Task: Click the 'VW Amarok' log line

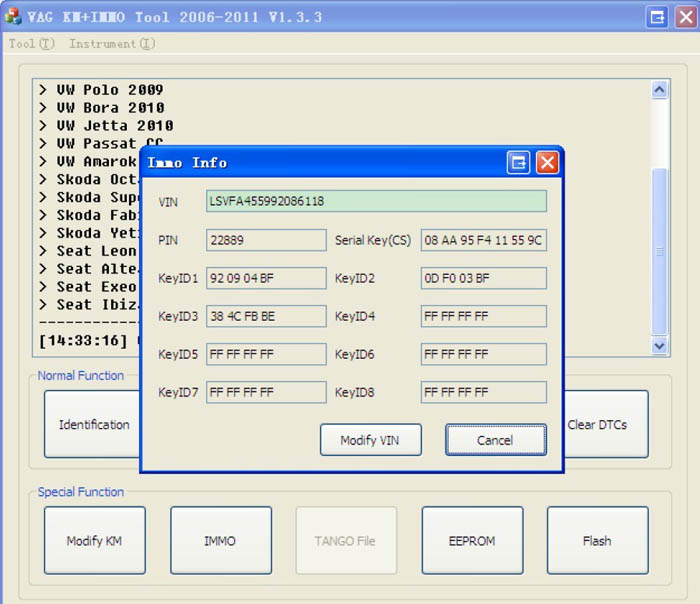Action: [88, 161]
